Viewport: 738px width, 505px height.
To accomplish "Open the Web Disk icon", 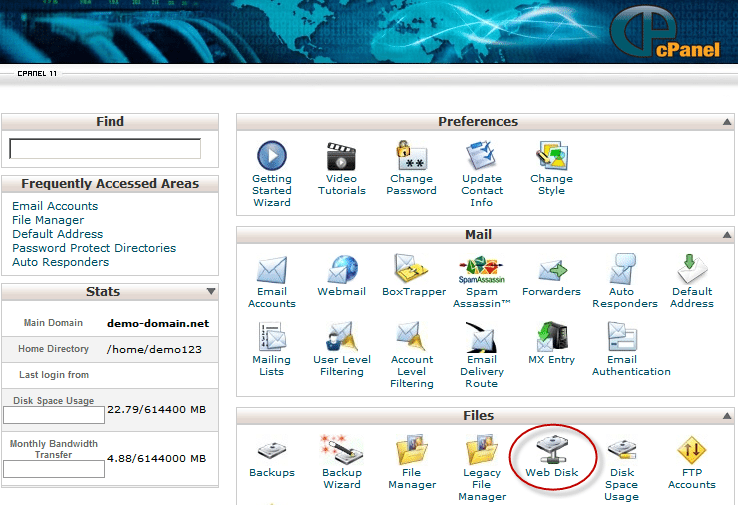I will tap(552, 450).
